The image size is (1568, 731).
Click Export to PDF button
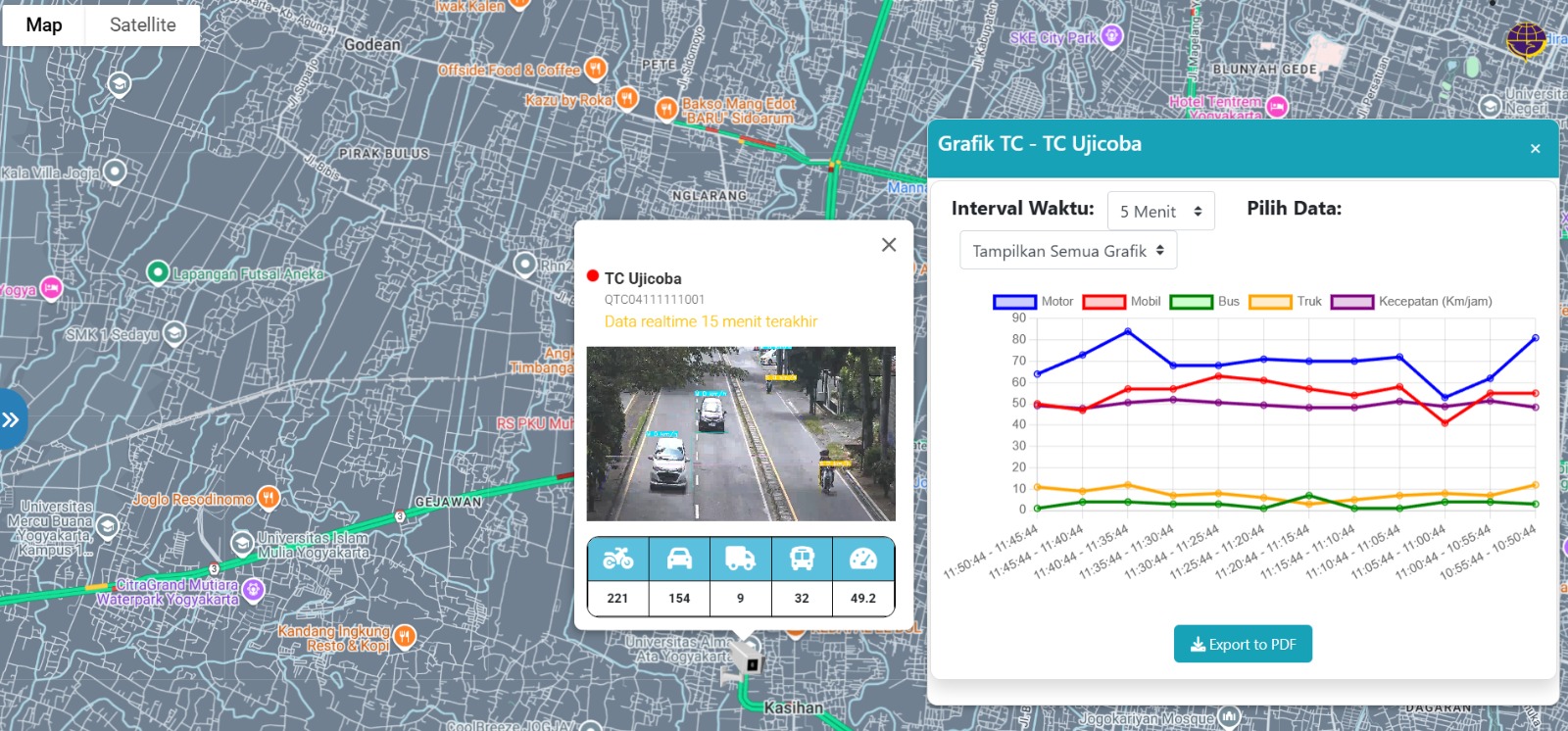(1243, 644)
